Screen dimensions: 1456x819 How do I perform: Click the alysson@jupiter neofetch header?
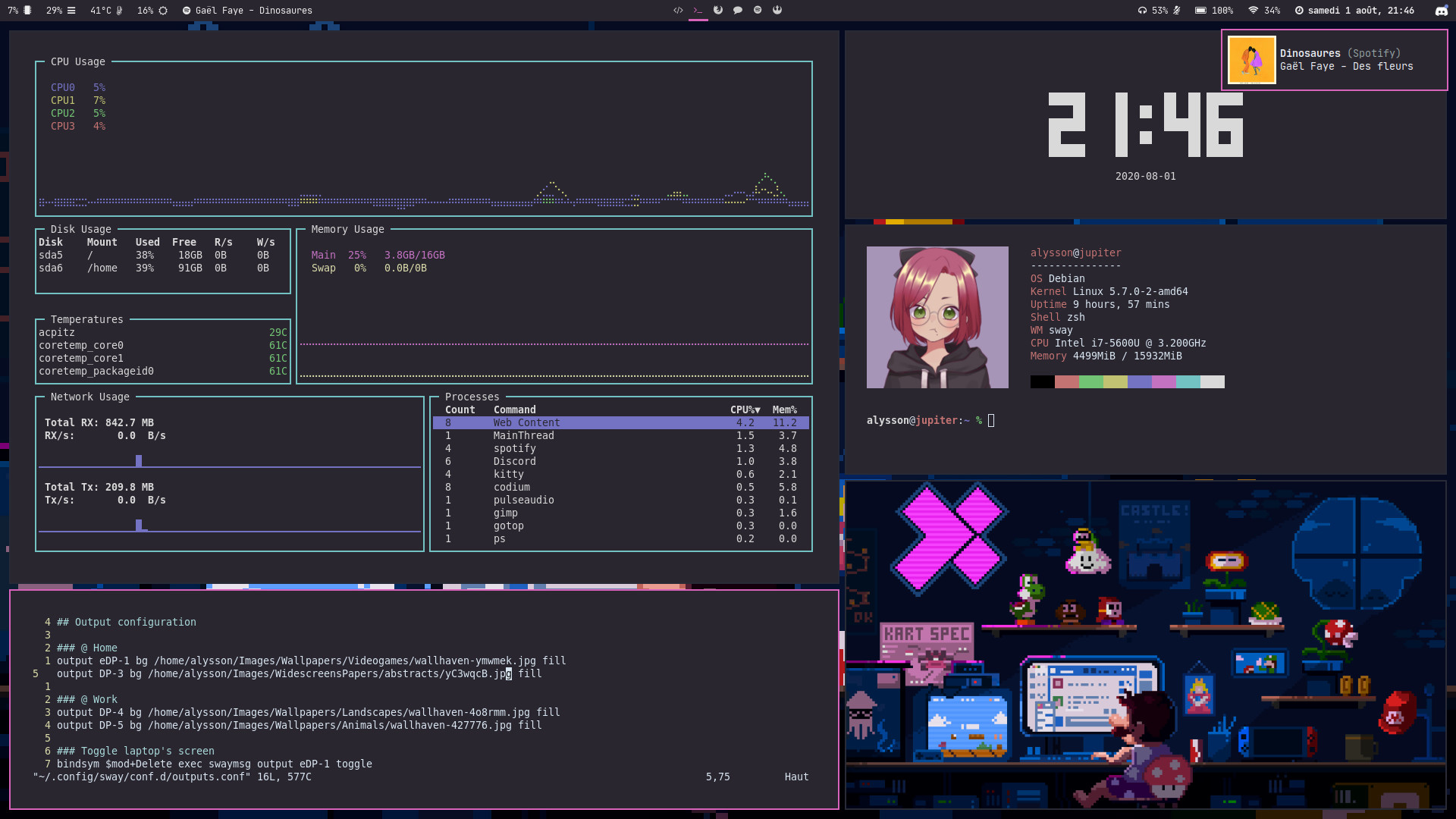tap(1075, 253)
